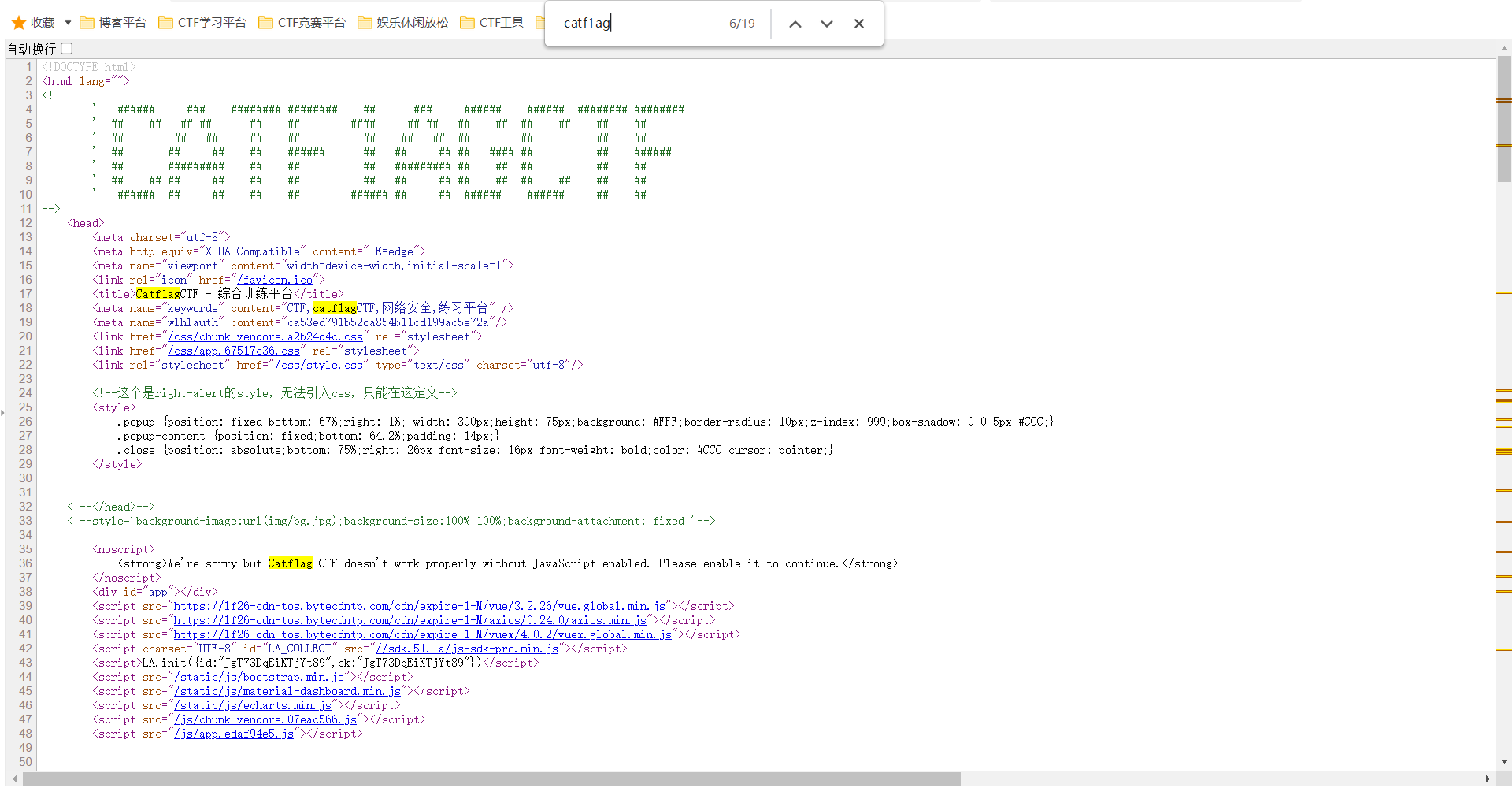Open the /css/app.67517c36.css link
The image size is (1512, 788).
click(x=234, y=351)
